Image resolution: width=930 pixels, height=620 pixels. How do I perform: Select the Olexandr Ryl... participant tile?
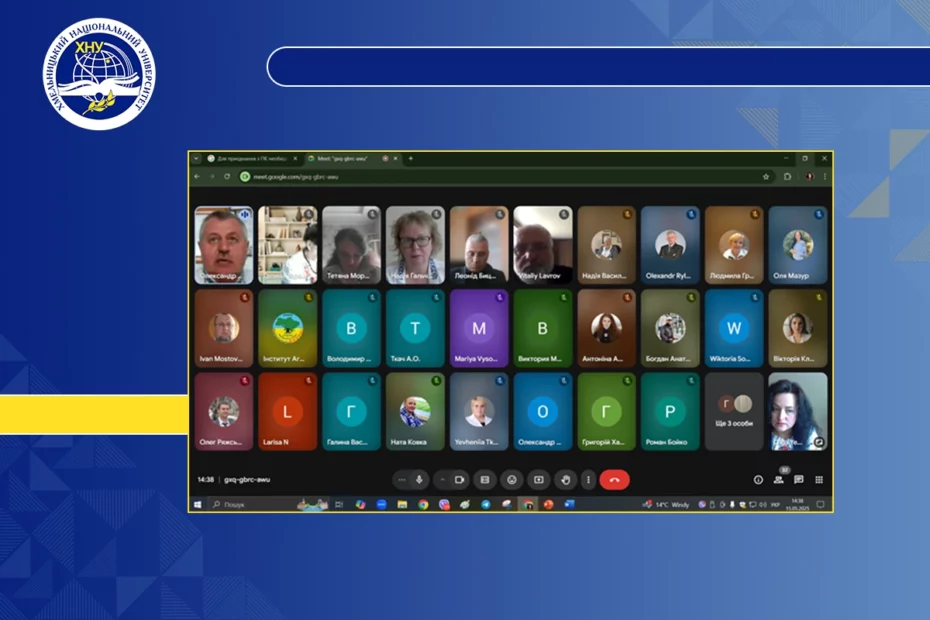[670, 244]
